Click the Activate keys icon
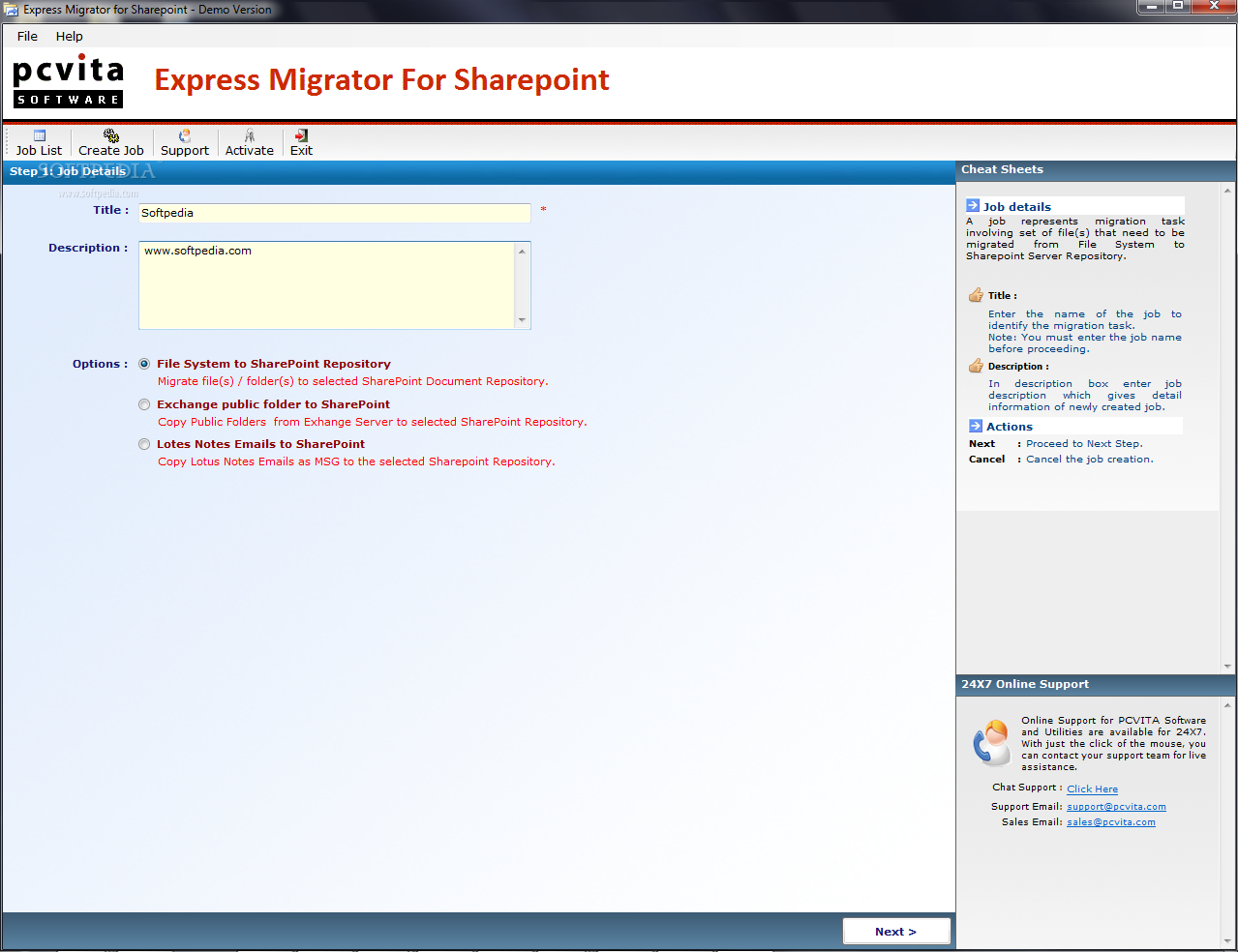Viewport: 1238px width, 952px height. click(x=250, y=135)
